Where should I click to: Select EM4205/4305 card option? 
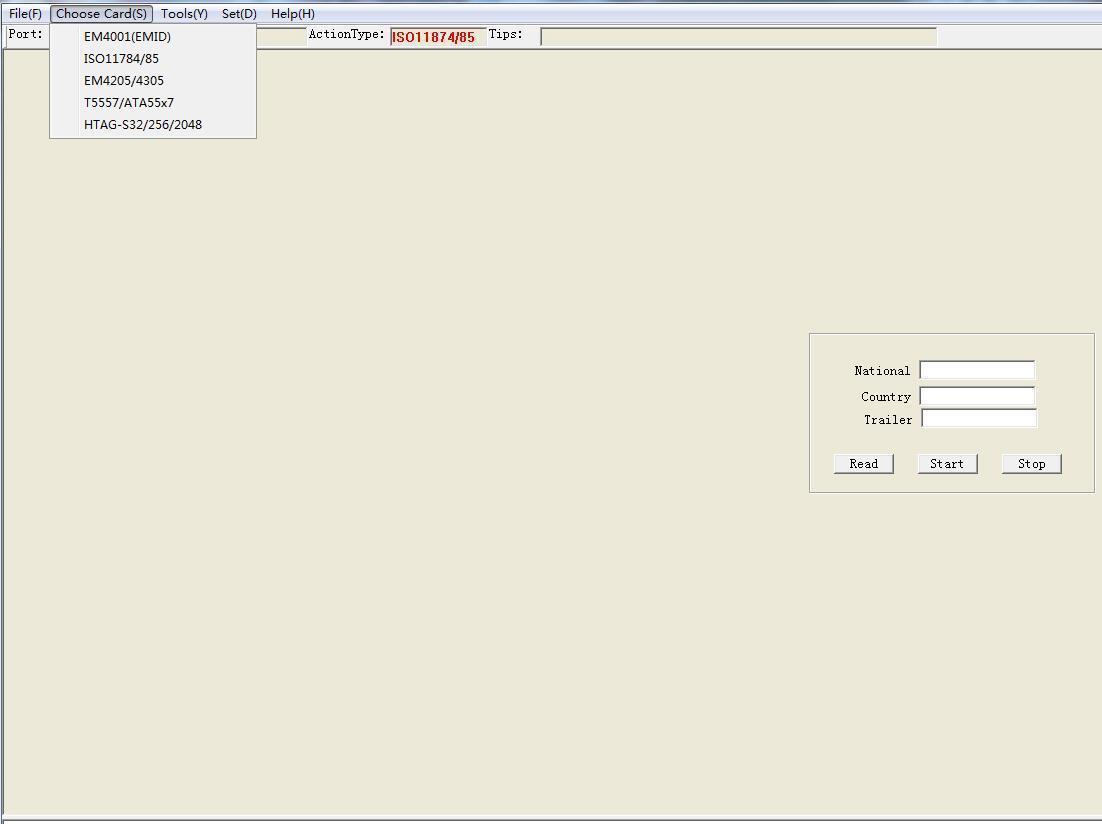(124, 81)
